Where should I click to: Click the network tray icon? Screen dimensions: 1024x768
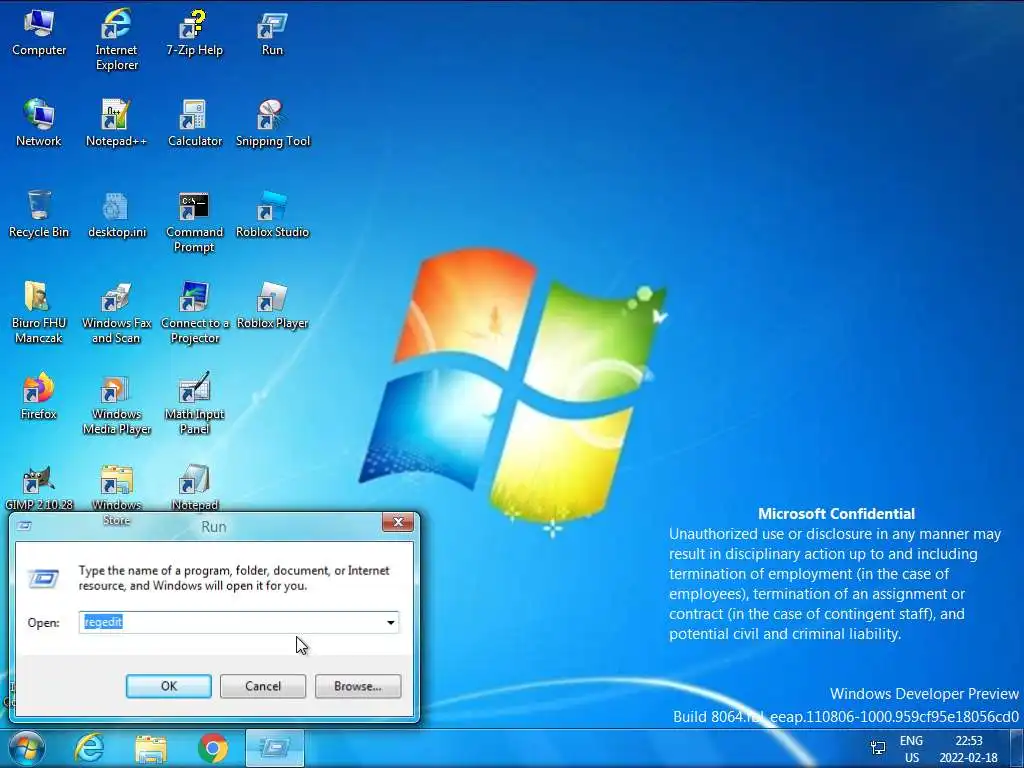pos(878,748)
